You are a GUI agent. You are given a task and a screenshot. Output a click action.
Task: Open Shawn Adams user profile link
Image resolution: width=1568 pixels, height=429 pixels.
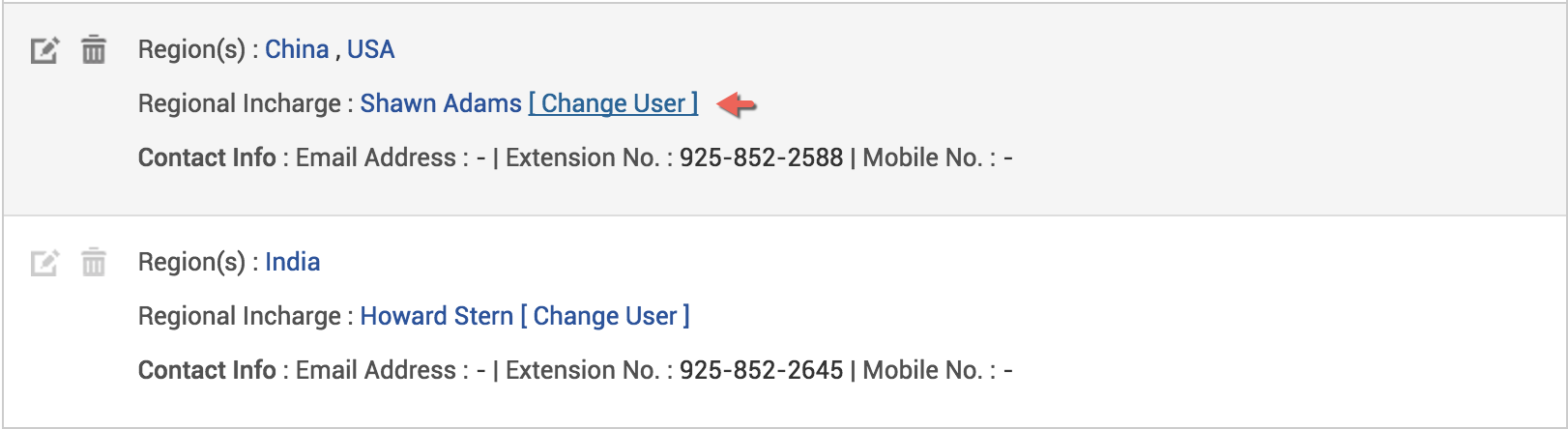pyautogui.click(x=441, y=103)
